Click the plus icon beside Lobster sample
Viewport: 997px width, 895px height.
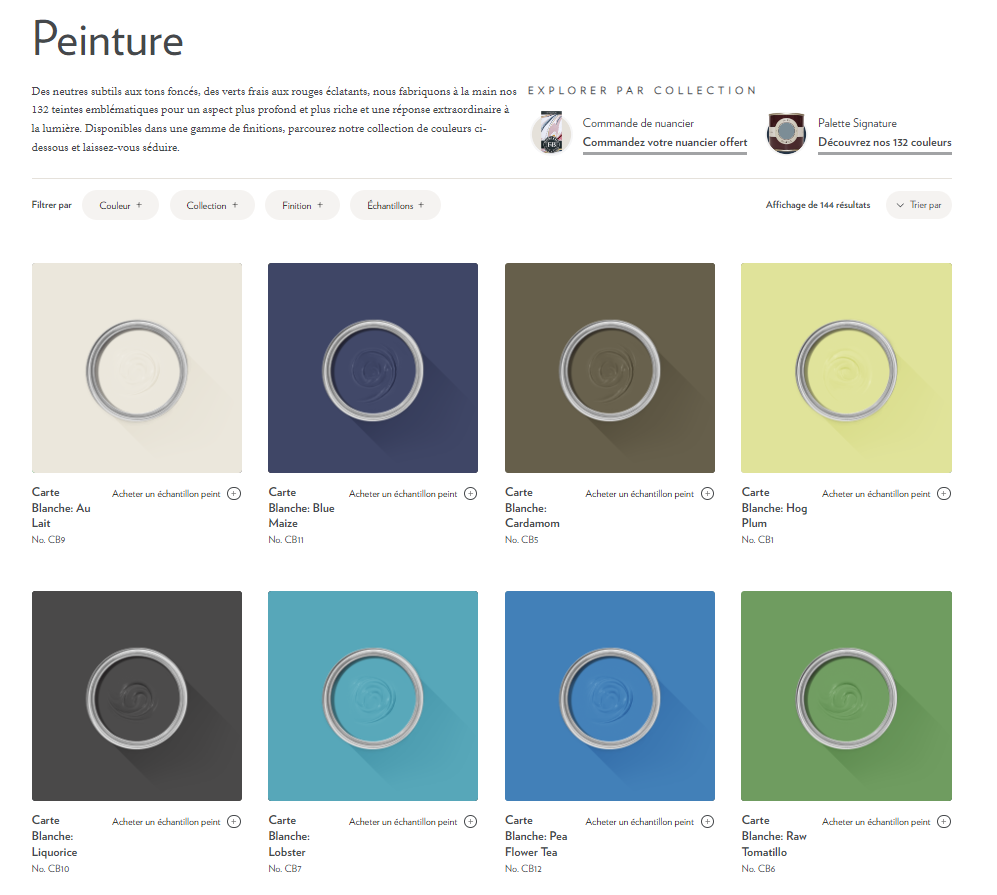(471, 822)
